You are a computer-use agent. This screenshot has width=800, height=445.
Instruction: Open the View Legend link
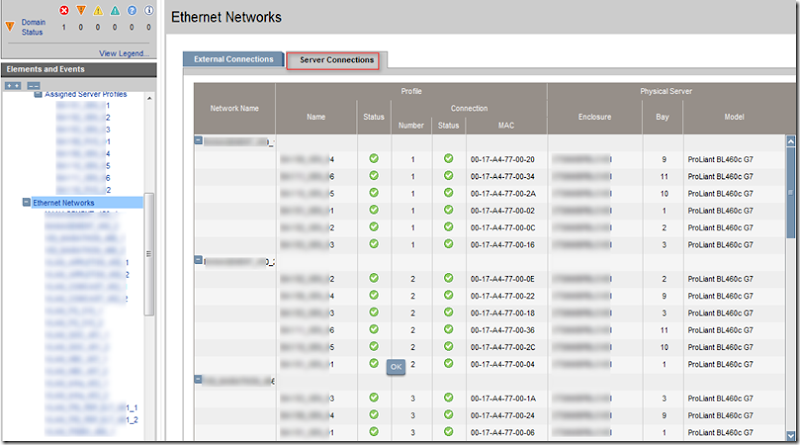tap(124, 53)
